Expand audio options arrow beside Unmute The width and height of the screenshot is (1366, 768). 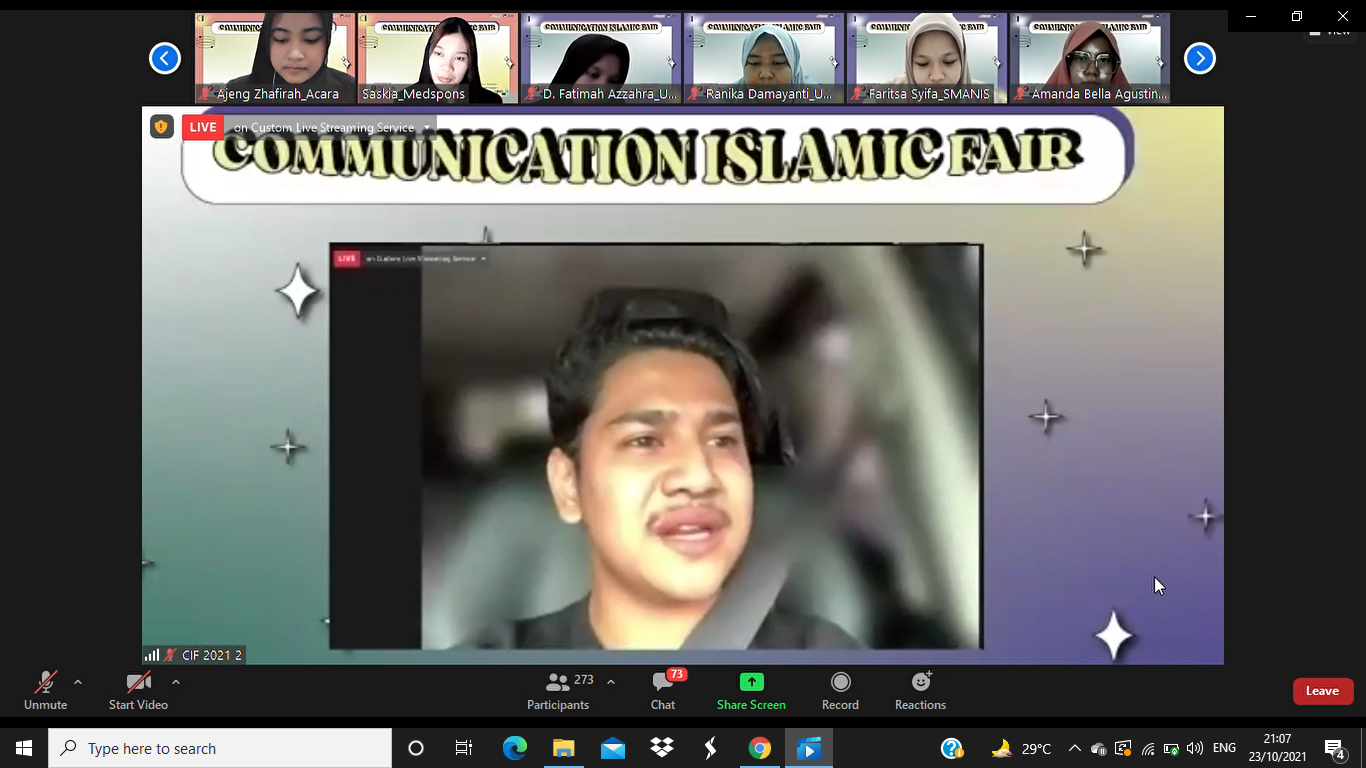pyautogui.click(x=78, y=682)
